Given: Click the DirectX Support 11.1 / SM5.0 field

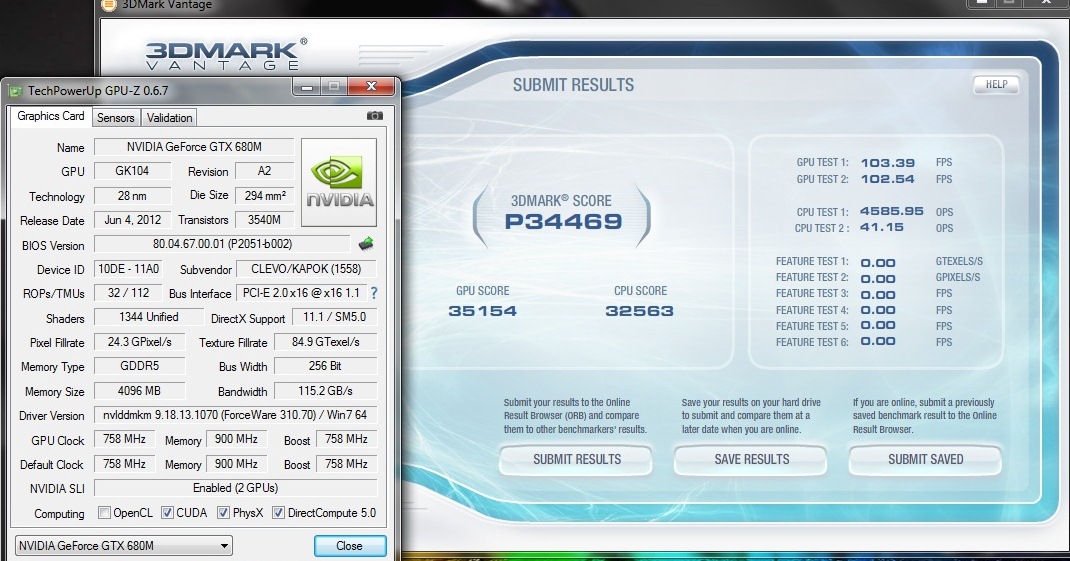Looking at the screenshot, I should (334, 317).
